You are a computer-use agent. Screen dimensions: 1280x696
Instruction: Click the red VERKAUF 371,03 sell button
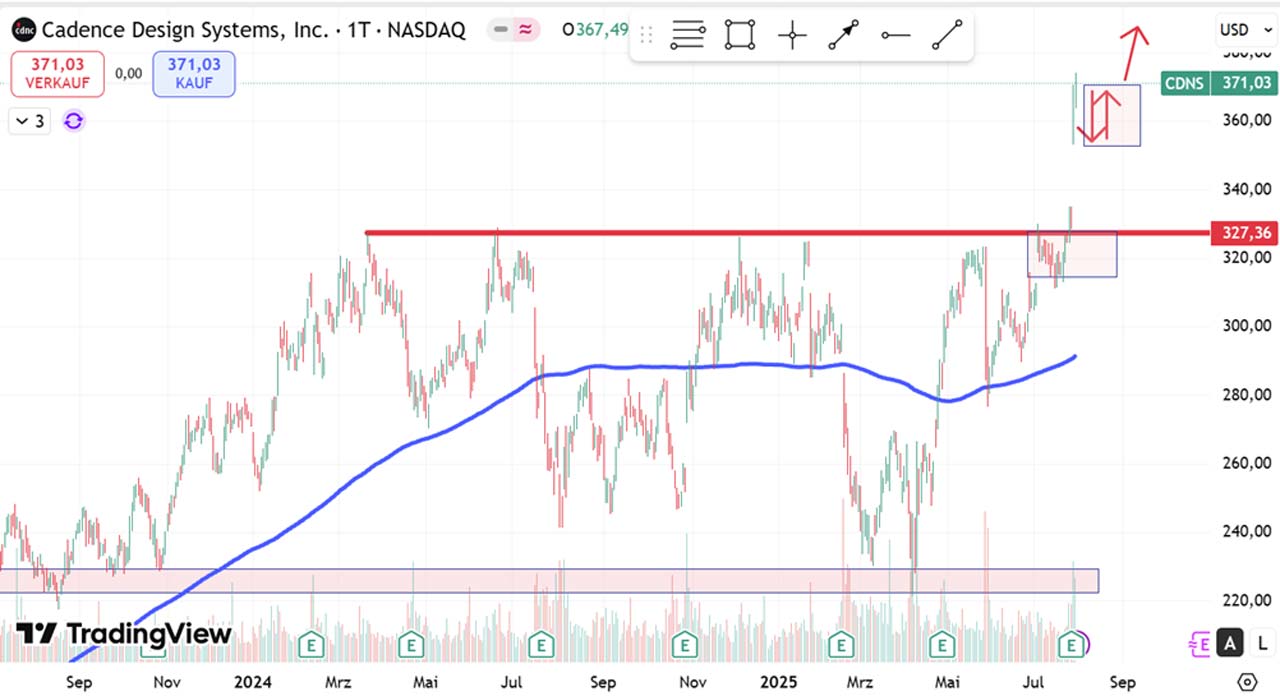click(58, 74)
